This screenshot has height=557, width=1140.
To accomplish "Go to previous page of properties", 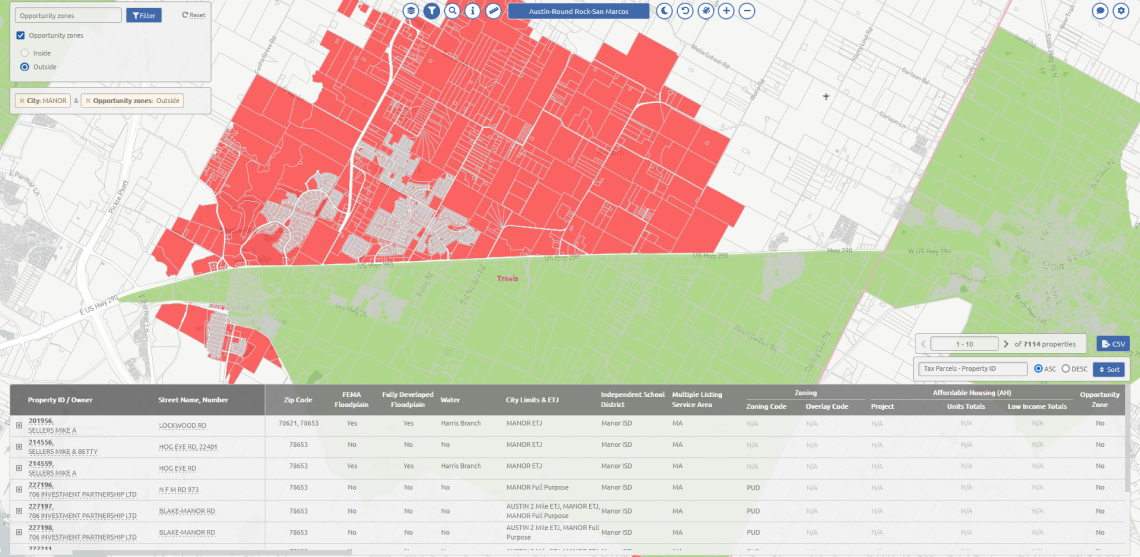I will (x=923, y=344).
